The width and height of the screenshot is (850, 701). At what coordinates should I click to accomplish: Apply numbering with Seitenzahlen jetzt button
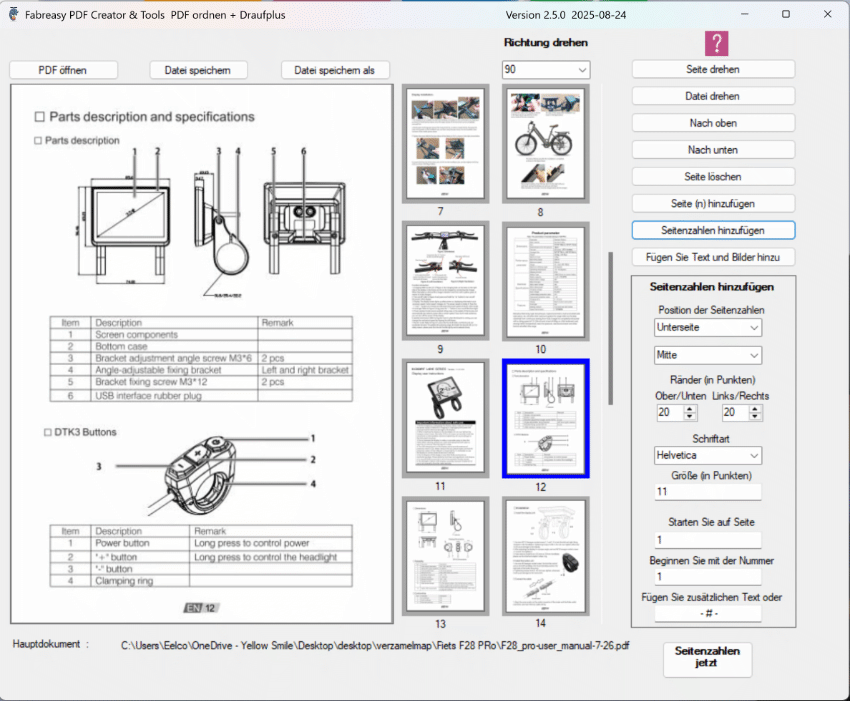[707, 657]
